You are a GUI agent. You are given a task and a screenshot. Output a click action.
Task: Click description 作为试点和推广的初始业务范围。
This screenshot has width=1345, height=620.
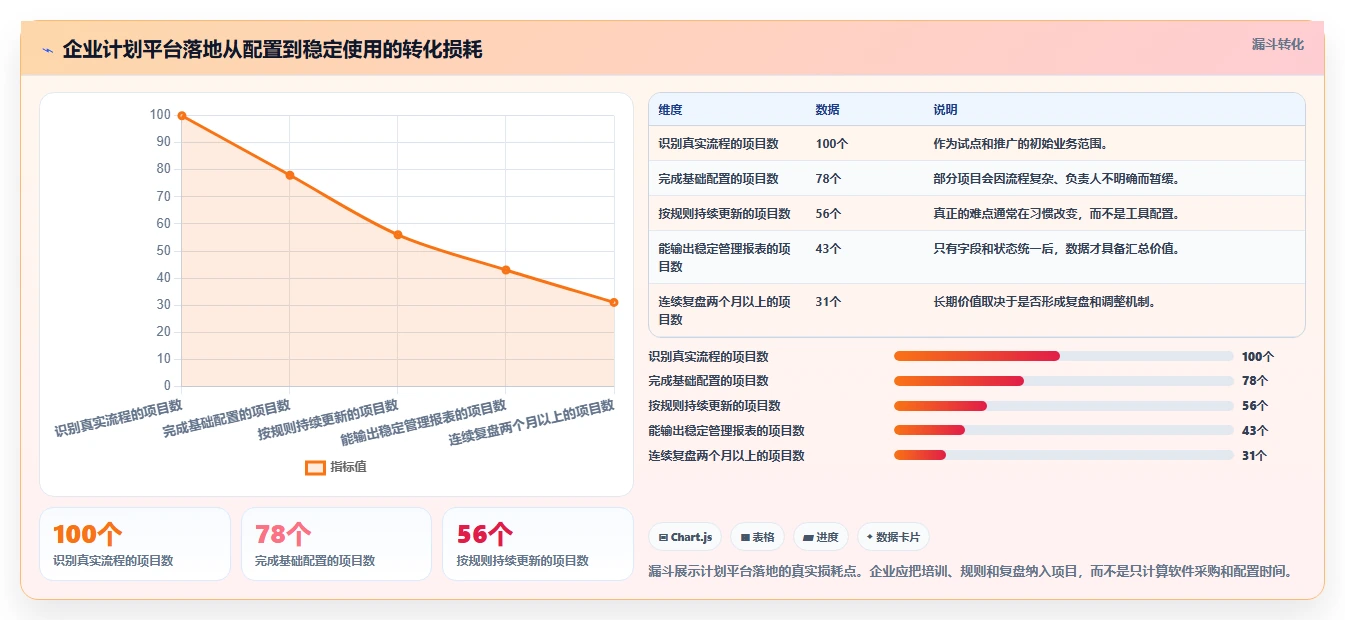click(1020, 144)
